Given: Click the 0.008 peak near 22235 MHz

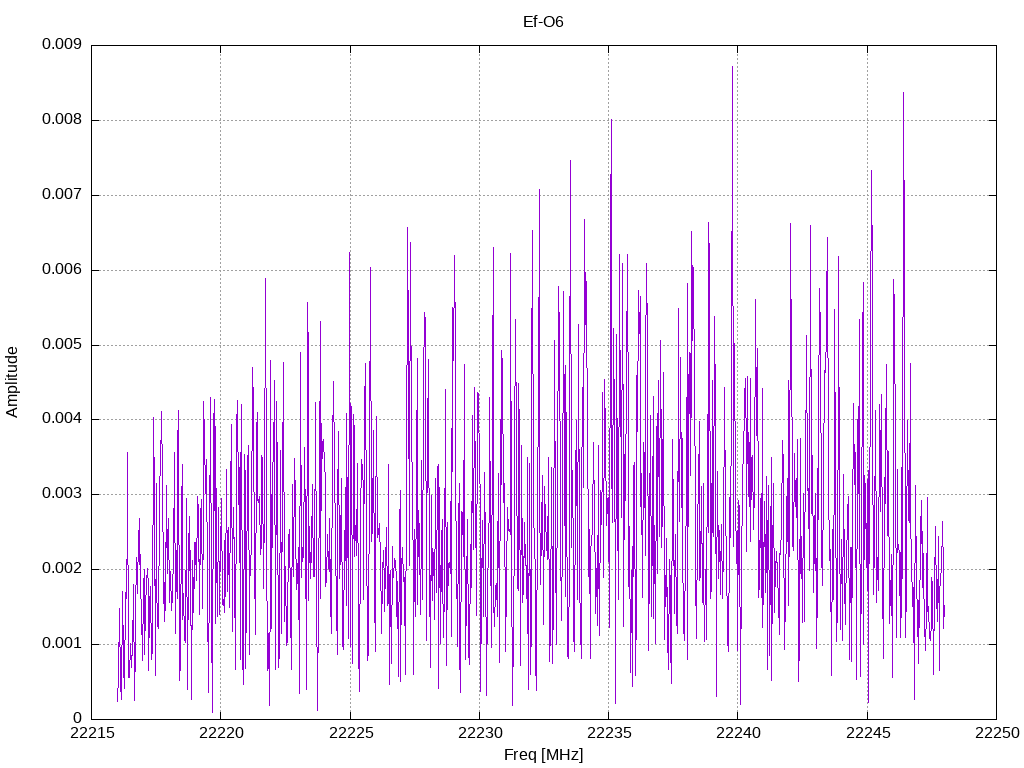Looking at the screenshot, I should 611,121.
